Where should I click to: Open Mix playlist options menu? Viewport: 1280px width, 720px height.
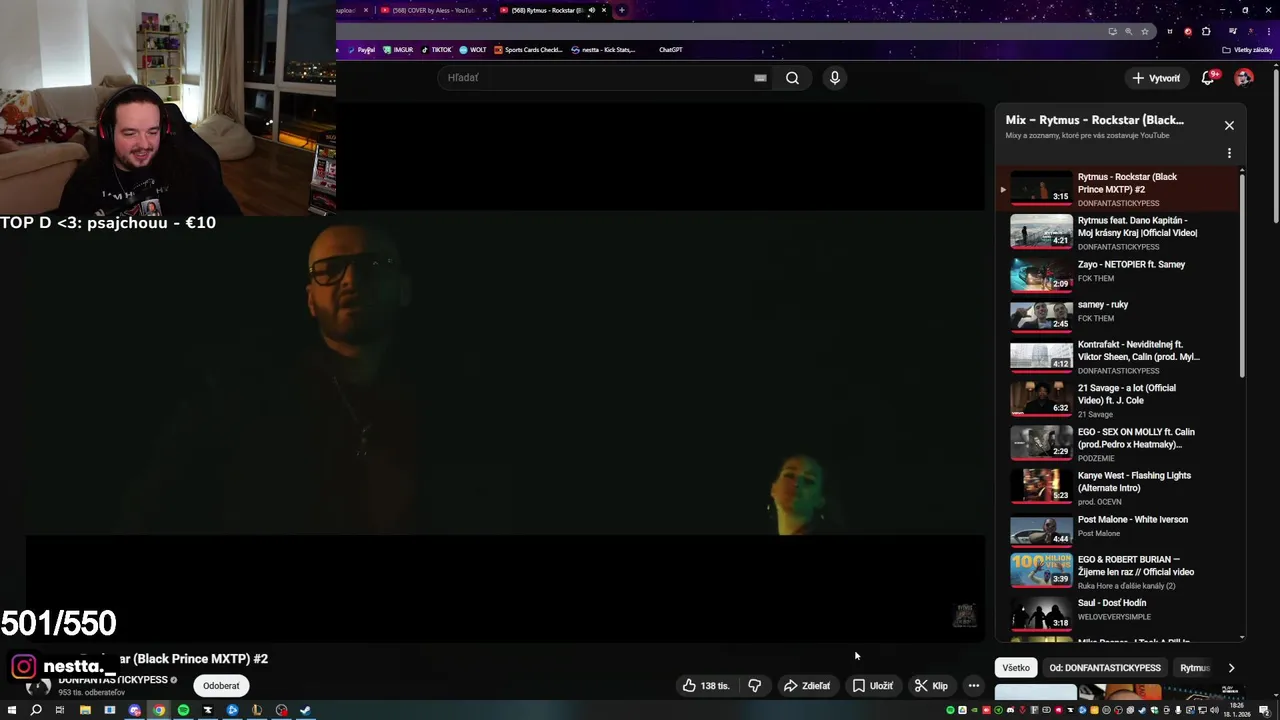pyautogui.click(x=1229, y=153)
